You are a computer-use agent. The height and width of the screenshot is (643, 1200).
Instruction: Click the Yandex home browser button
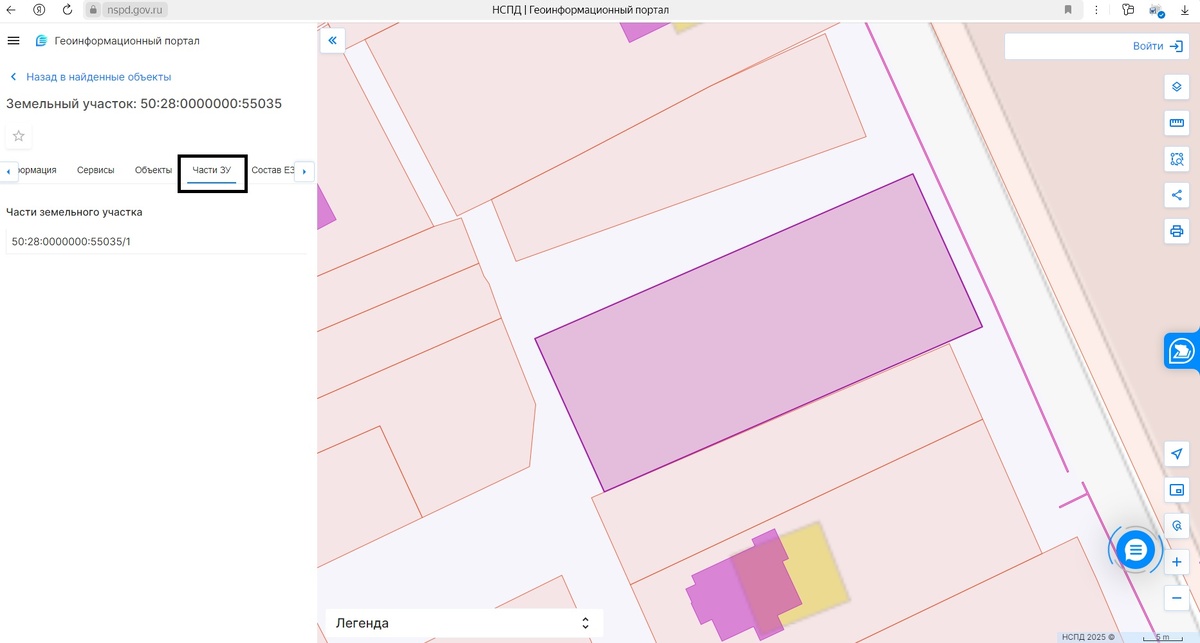38,9
